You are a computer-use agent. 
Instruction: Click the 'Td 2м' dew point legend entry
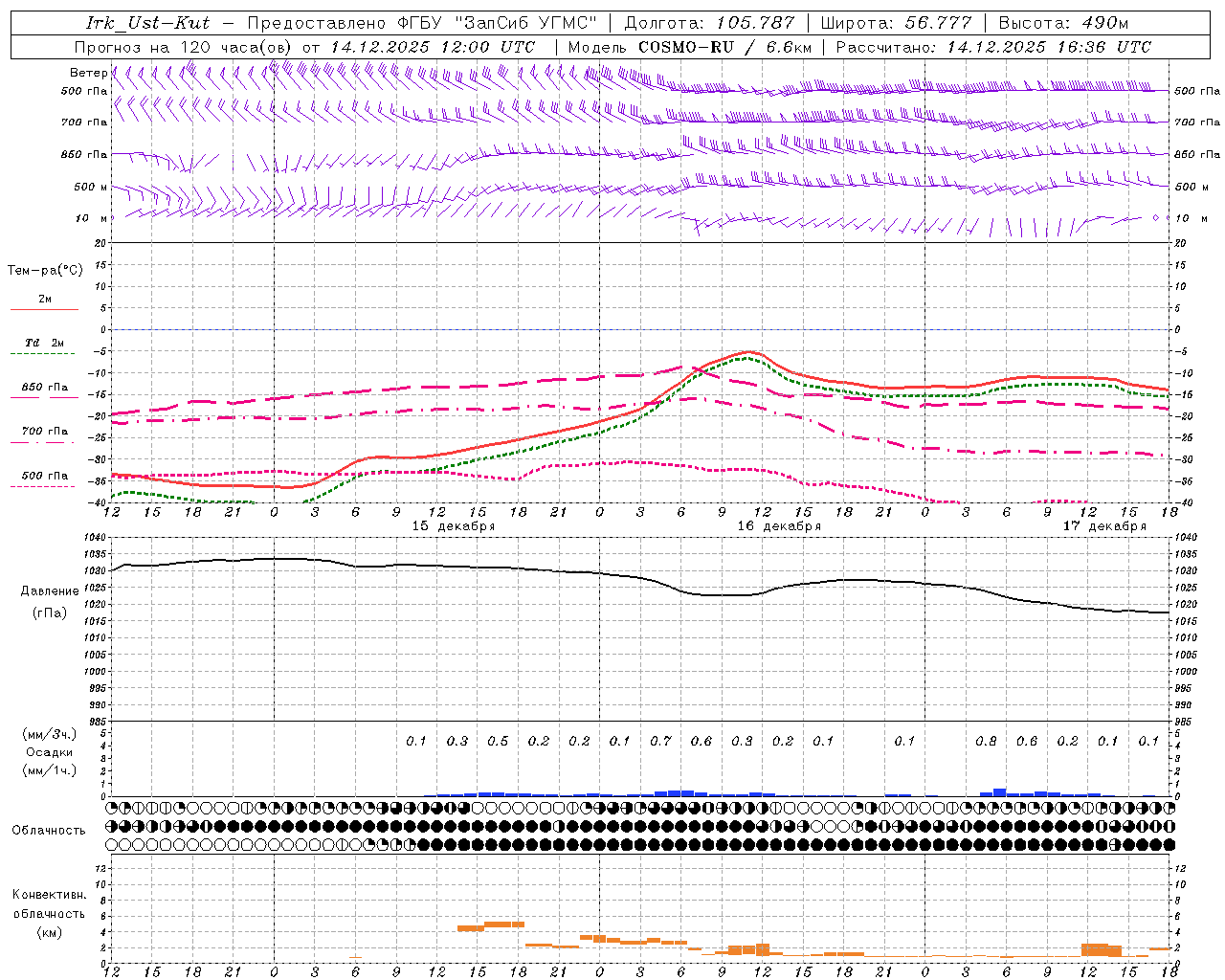tap(45, 343)
